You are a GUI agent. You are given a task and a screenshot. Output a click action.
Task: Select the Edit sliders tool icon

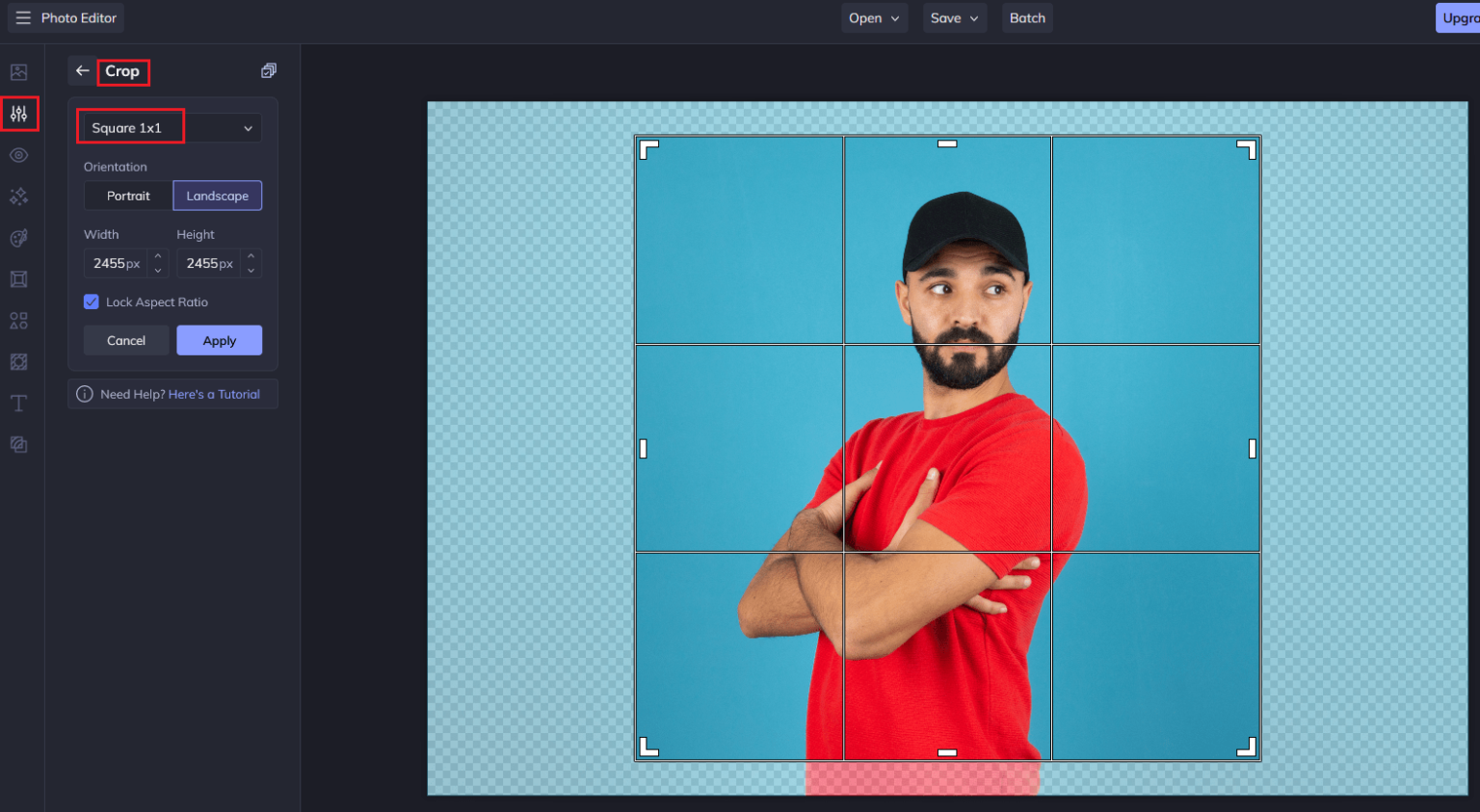[x=19, y=114]
